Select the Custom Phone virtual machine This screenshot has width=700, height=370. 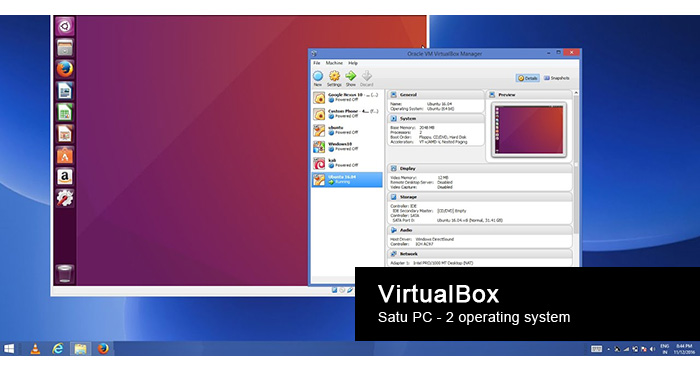click(x=347, y=114)
